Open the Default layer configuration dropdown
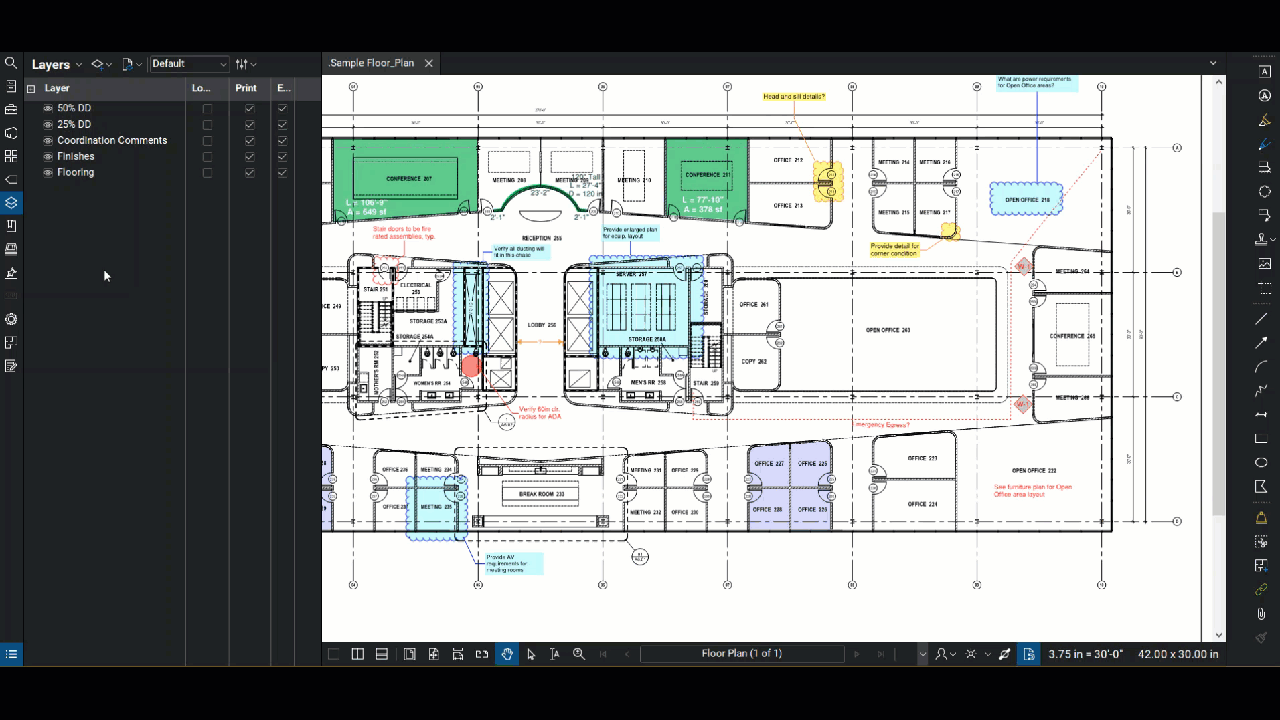The width and height of the screenshot is (1280, 720). click(x=189, y=64)
